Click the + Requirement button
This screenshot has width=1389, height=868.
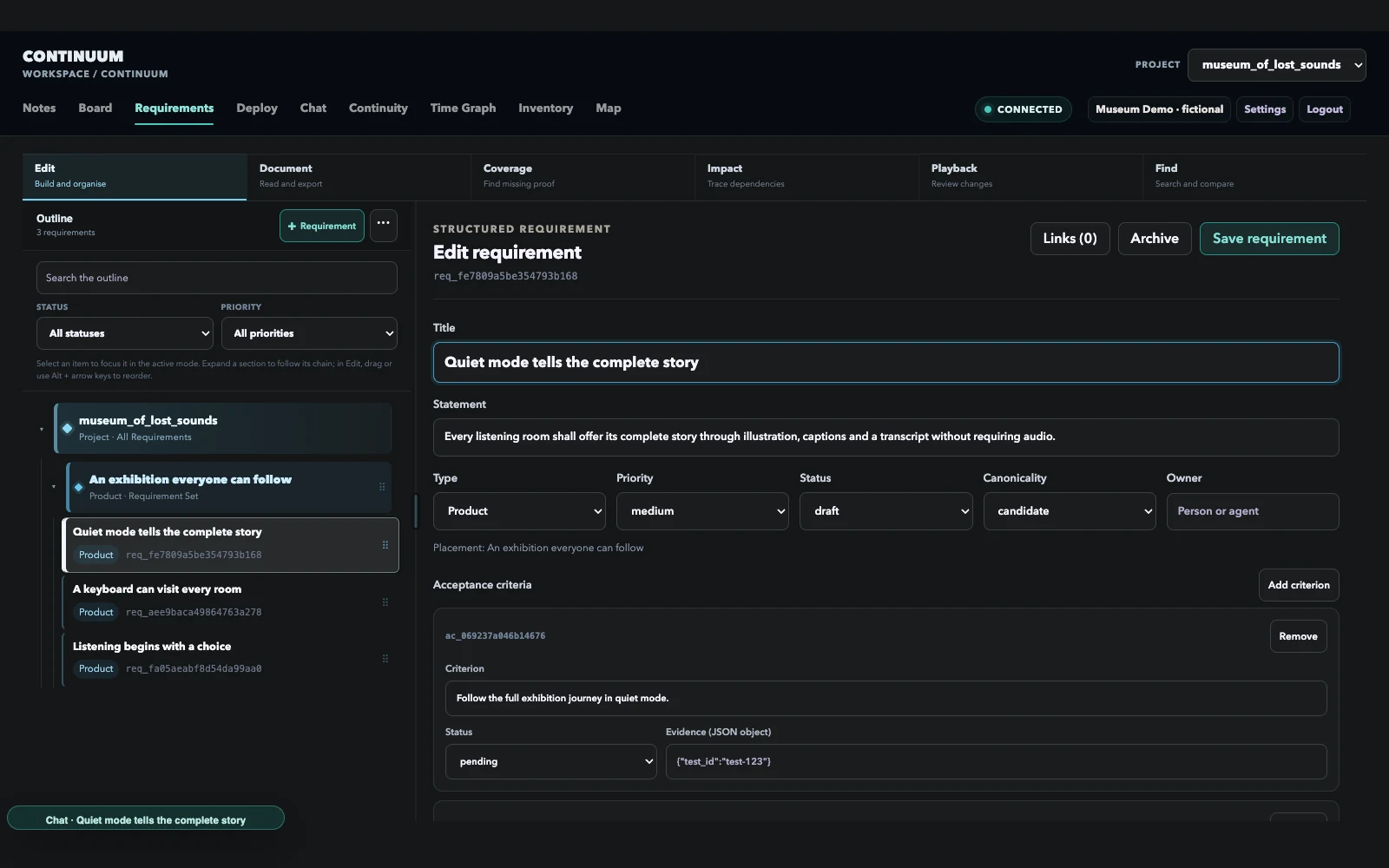[x=322, y=226]
